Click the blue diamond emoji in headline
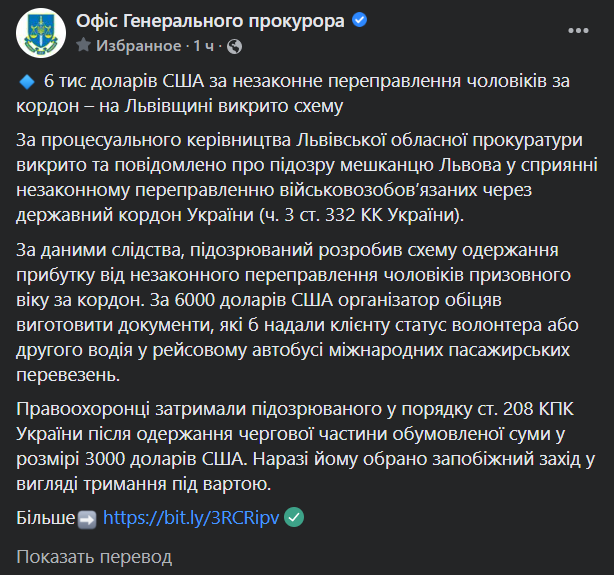The image size is (614, 575). coord(27,82)
